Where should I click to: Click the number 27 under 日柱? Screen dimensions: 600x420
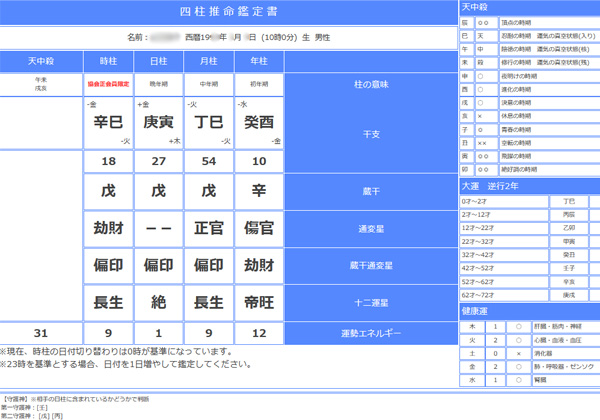pos(158,161)
